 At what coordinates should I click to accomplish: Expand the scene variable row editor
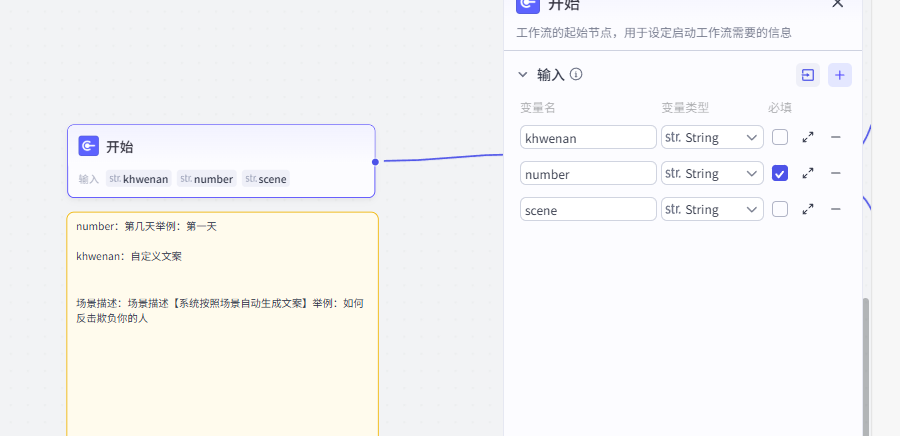[808, 209]
